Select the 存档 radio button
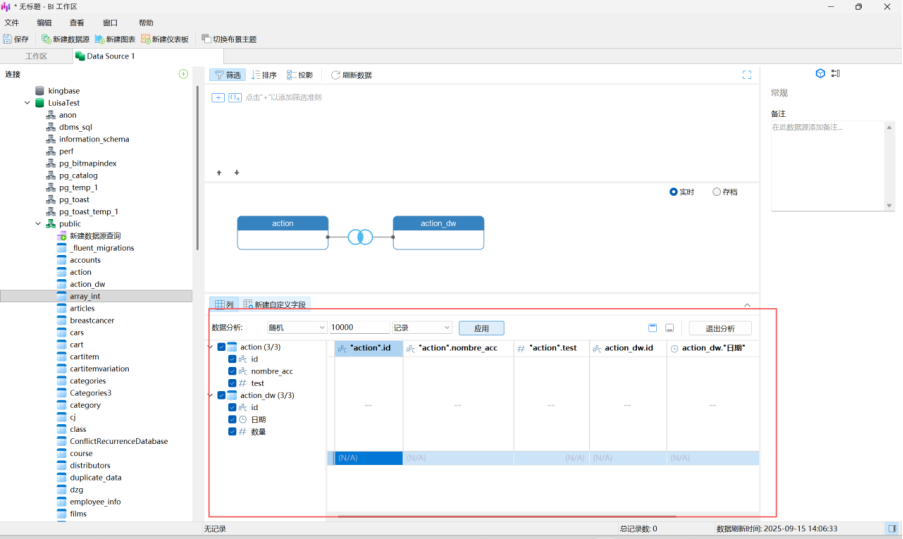The width and height of the screenshot is (903, 539). [717, 192]
